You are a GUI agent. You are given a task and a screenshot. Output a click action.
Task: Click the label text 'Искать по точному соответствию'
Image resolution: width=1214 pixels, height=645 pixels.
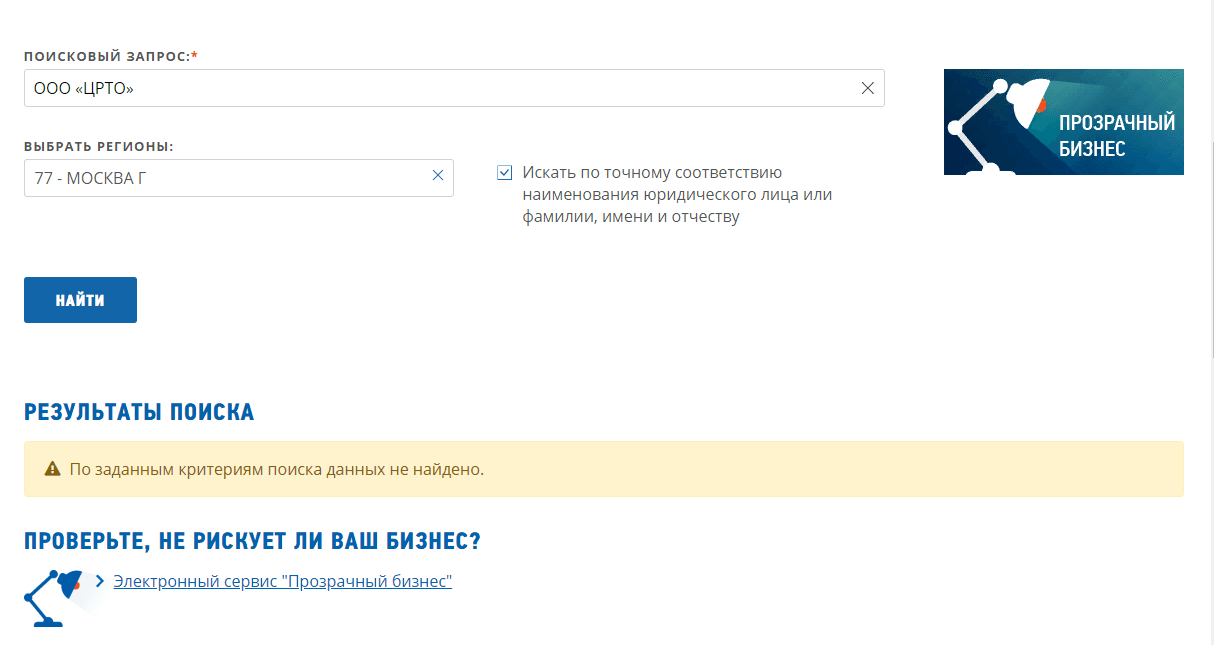[x=652, y=172]
